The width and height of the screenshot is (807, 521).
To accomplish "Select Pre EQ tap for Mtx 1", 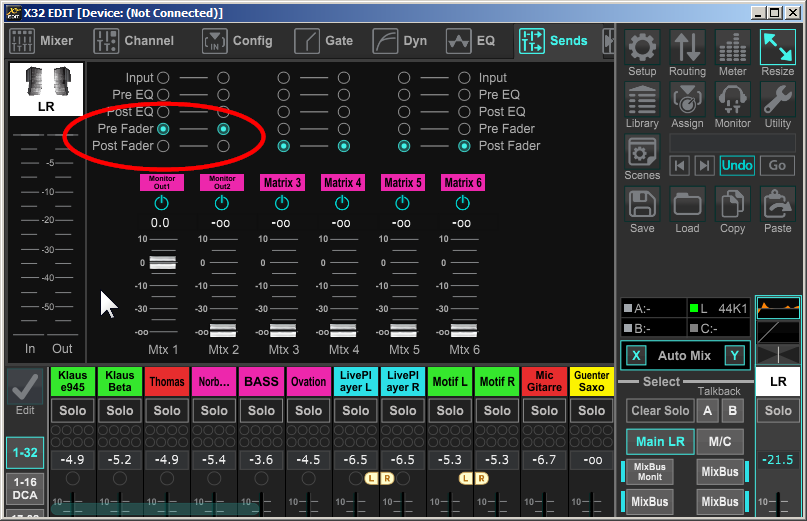I will [163, 95].
